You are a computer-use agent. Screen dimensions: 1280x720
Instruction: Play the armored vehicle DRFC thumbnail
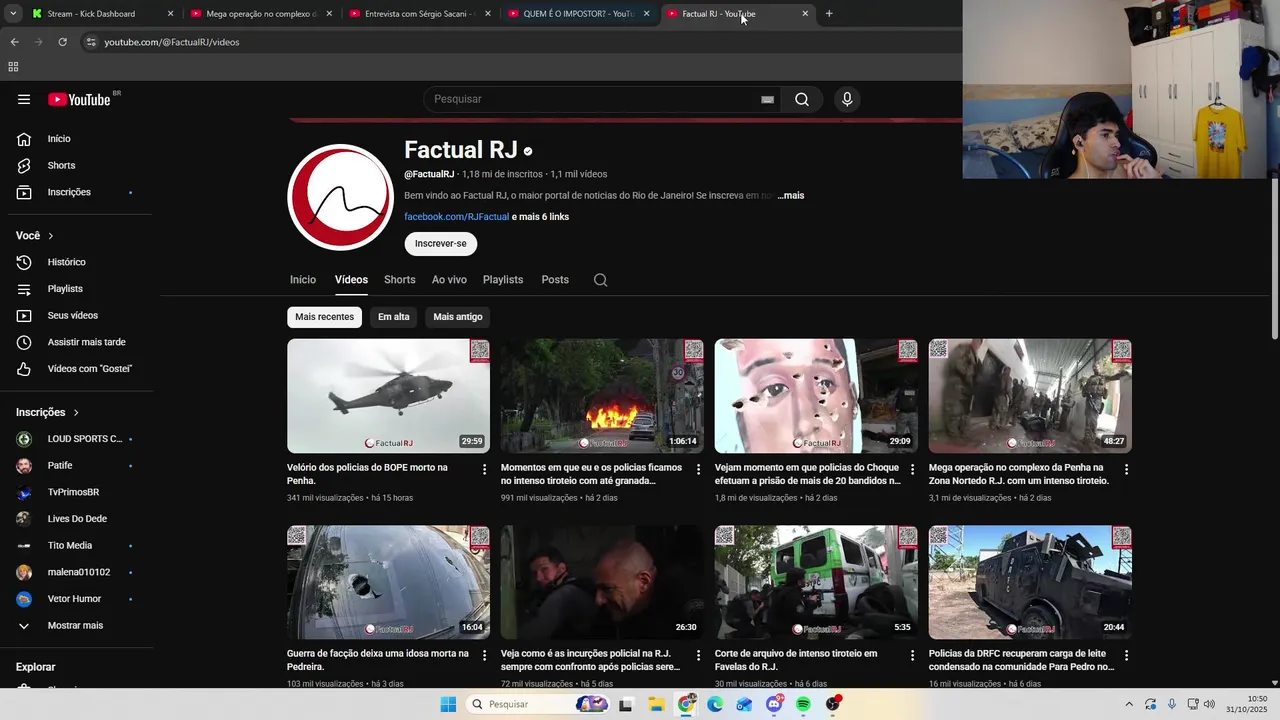[1030, 582]
